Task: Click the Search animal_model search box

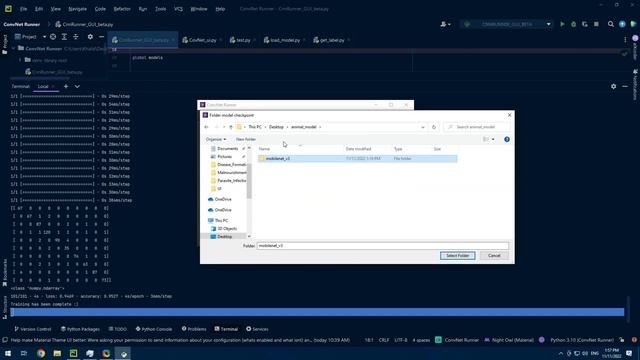Action: (x=477, y=127)
